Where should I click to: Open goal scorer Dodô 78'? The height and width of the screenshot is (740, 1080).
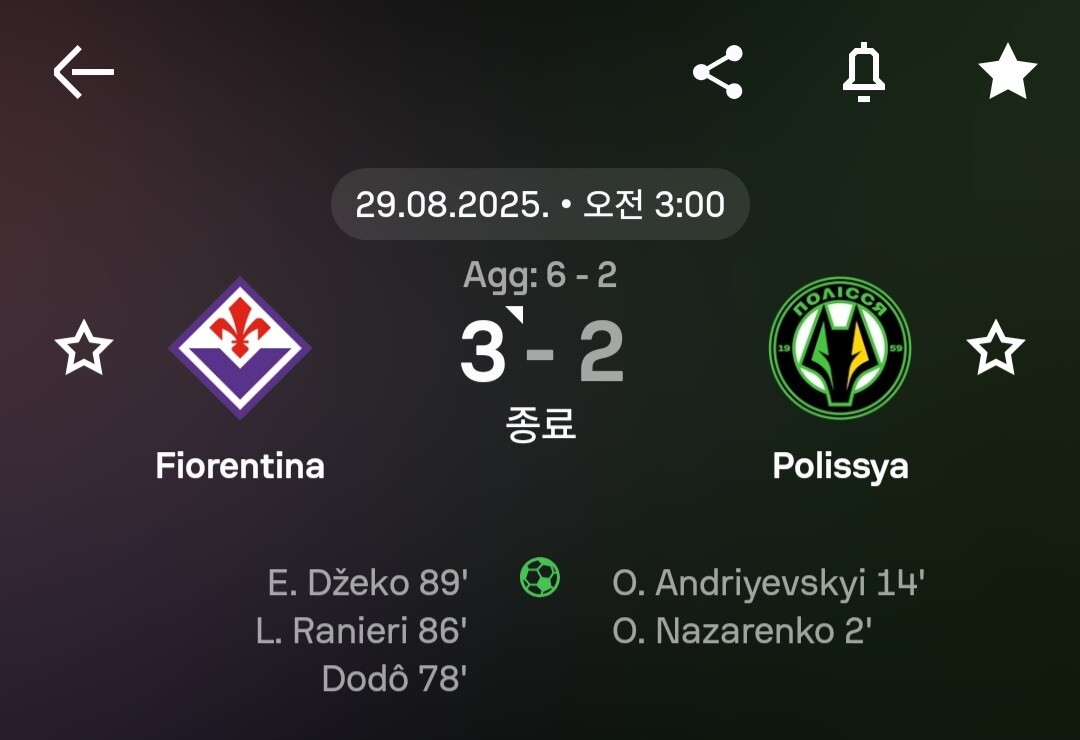[395, 679]
